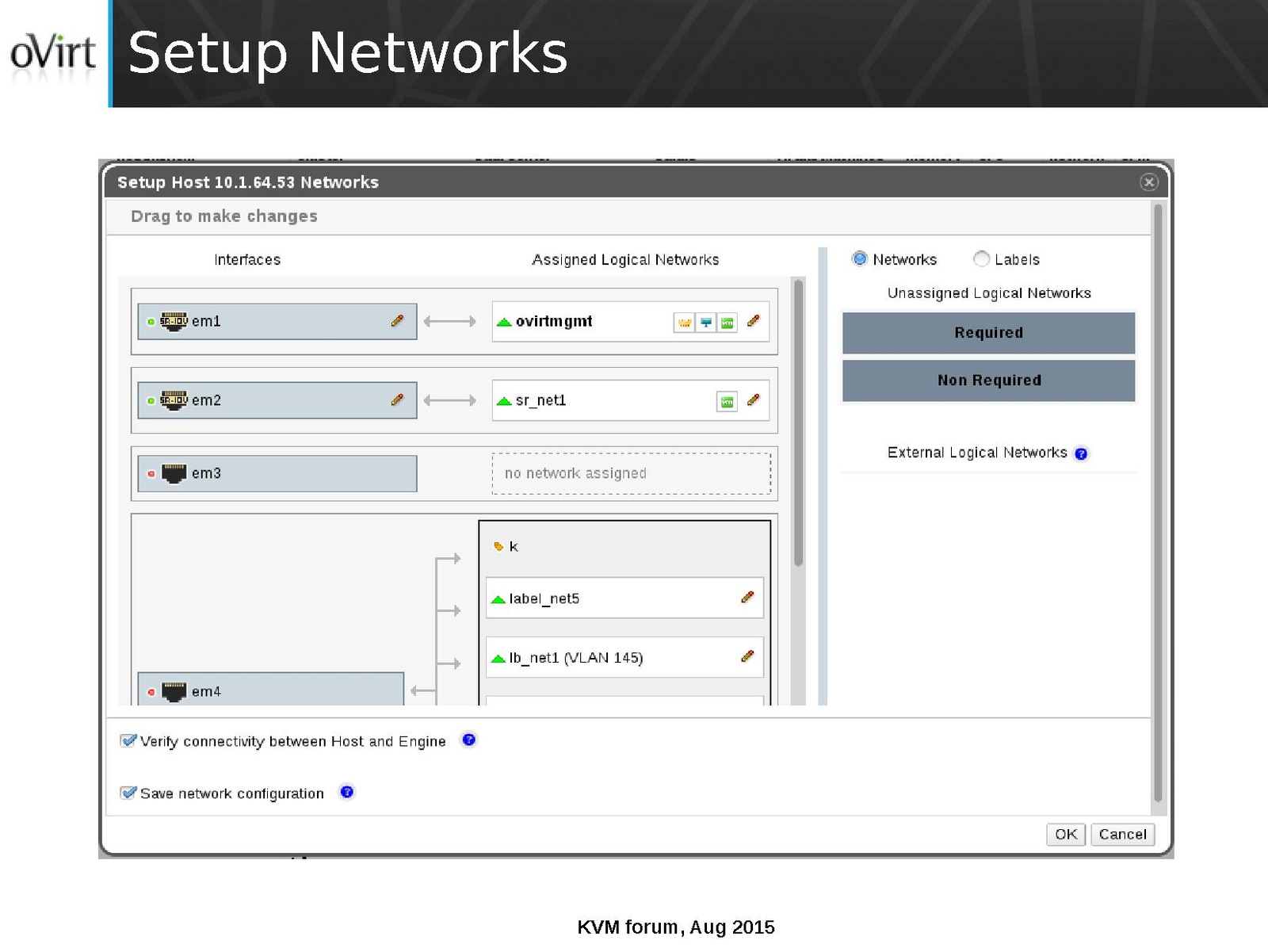Edit lb_net1 (VLAN 145) with pencil icon
Viewport: 1268px width, 952px height.
point(747,657)
